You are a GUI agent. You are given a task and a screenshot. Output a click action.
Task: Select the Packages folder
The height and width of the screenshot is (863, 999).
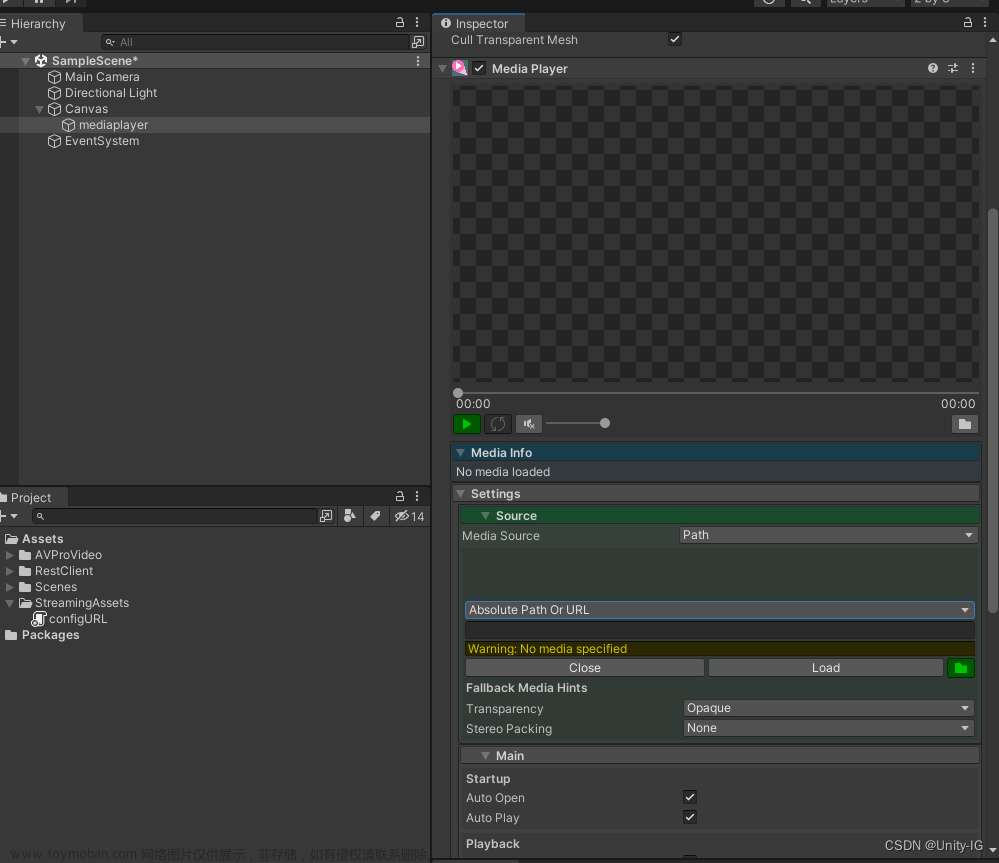coord(50,635)
